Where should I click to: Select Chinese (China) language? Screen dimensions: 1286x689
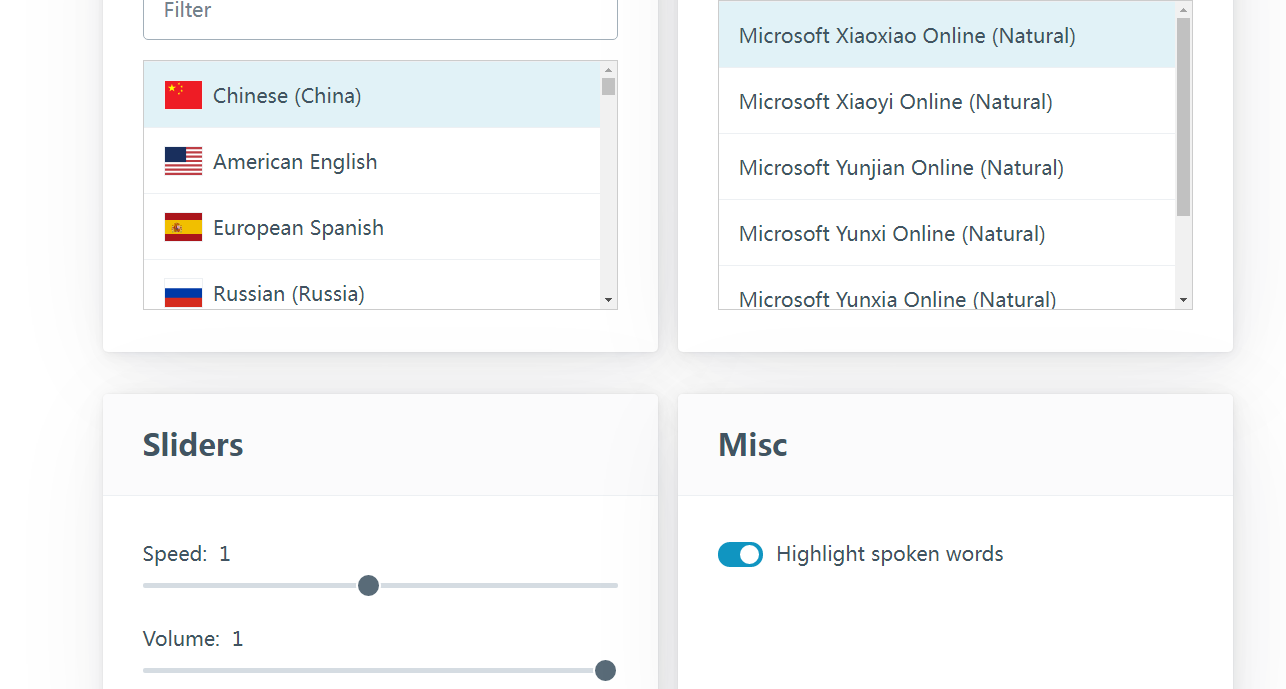pos(372,95)
